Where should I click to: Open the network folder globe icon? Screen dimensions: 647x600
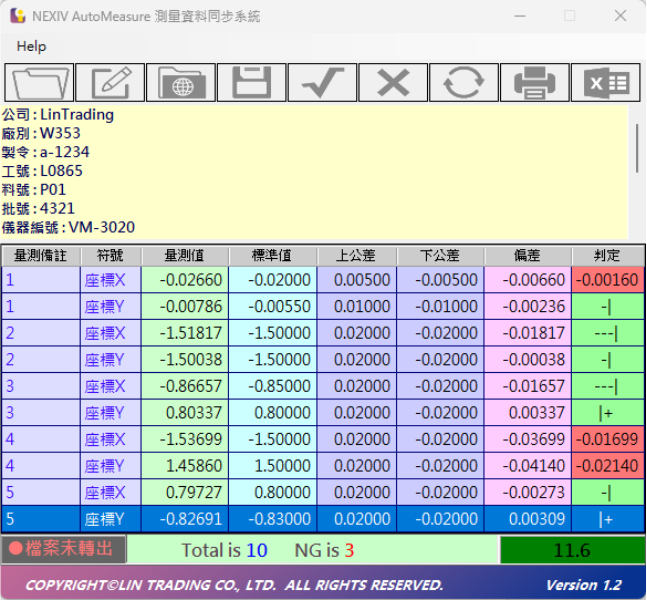[x=181, y=83]
